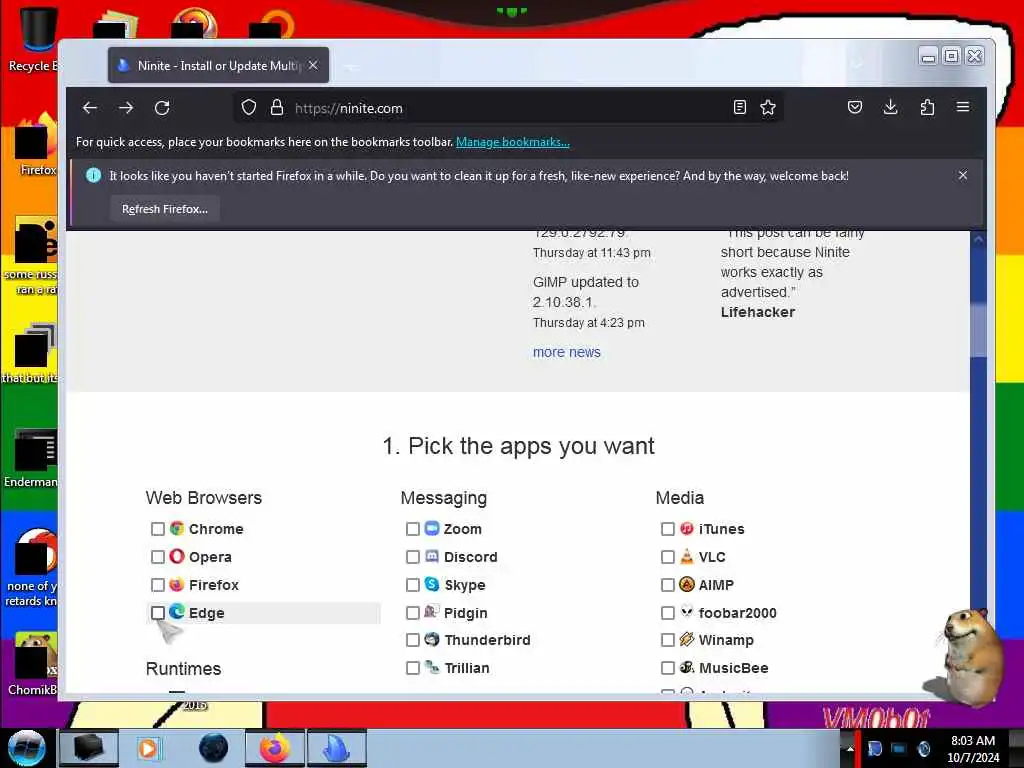Click the AIMP icon in Media
This screenshot has height=768, width=1024.
point(686,584)
